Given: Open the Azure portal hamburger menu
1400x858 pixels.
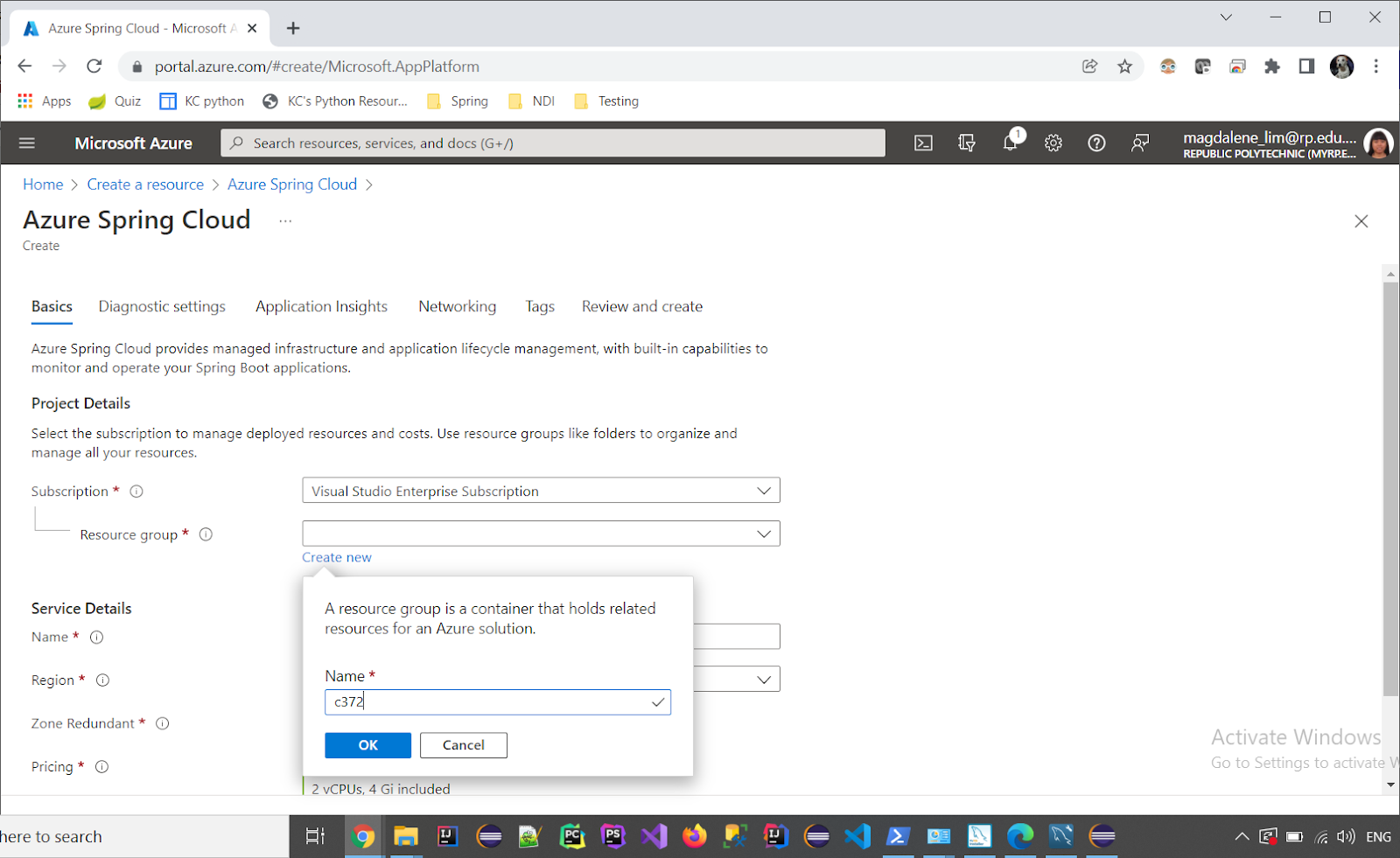Looking at the screenshot, I should [x=26, y=143].
